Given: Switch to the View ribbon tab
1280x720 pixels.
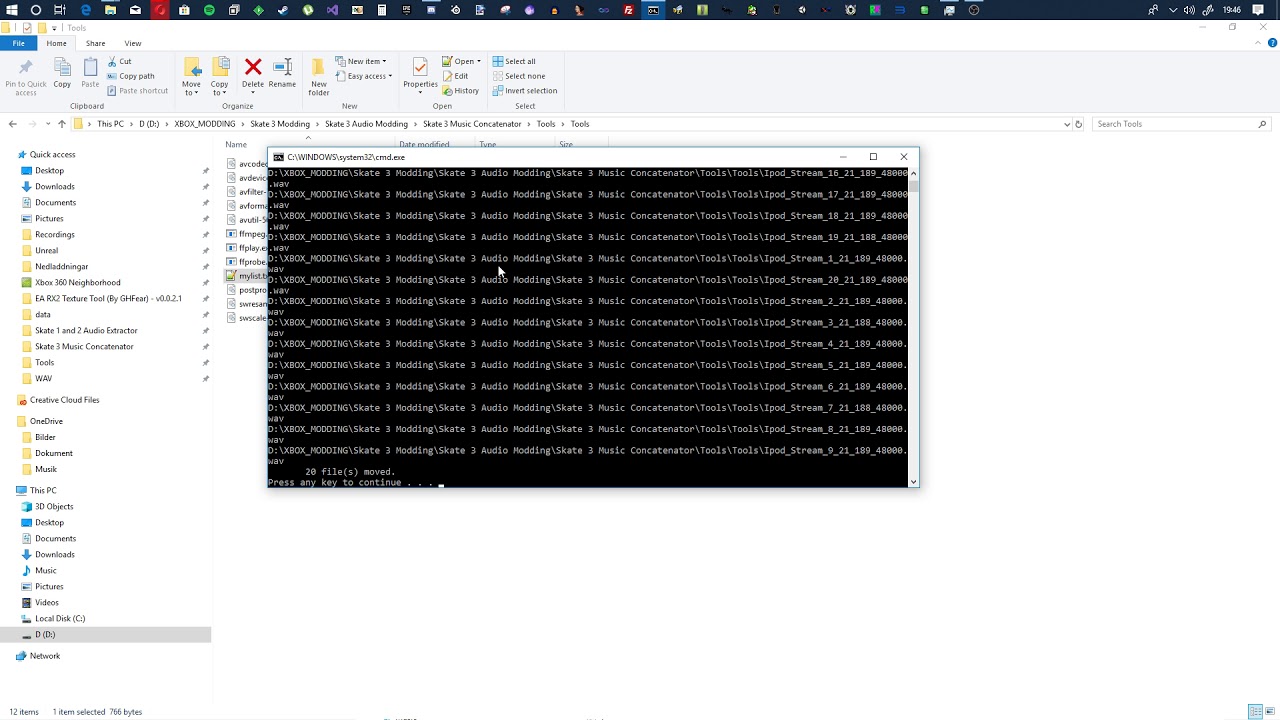Looking at the screenshot, I should pos(133,43).
